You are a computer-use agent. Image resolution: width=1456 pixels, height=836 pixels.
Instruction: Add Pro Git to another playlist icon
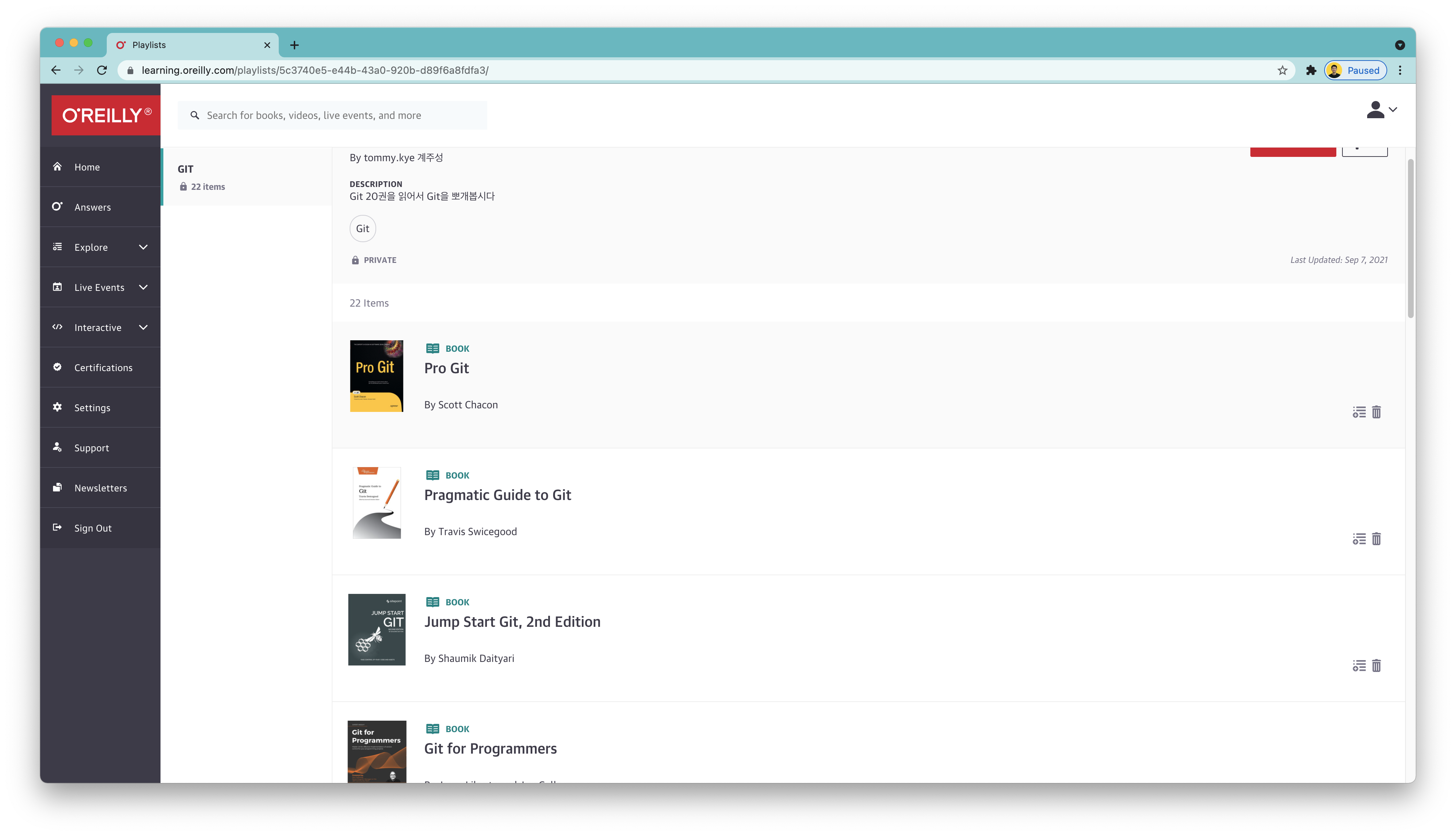tap(1359, 412)
